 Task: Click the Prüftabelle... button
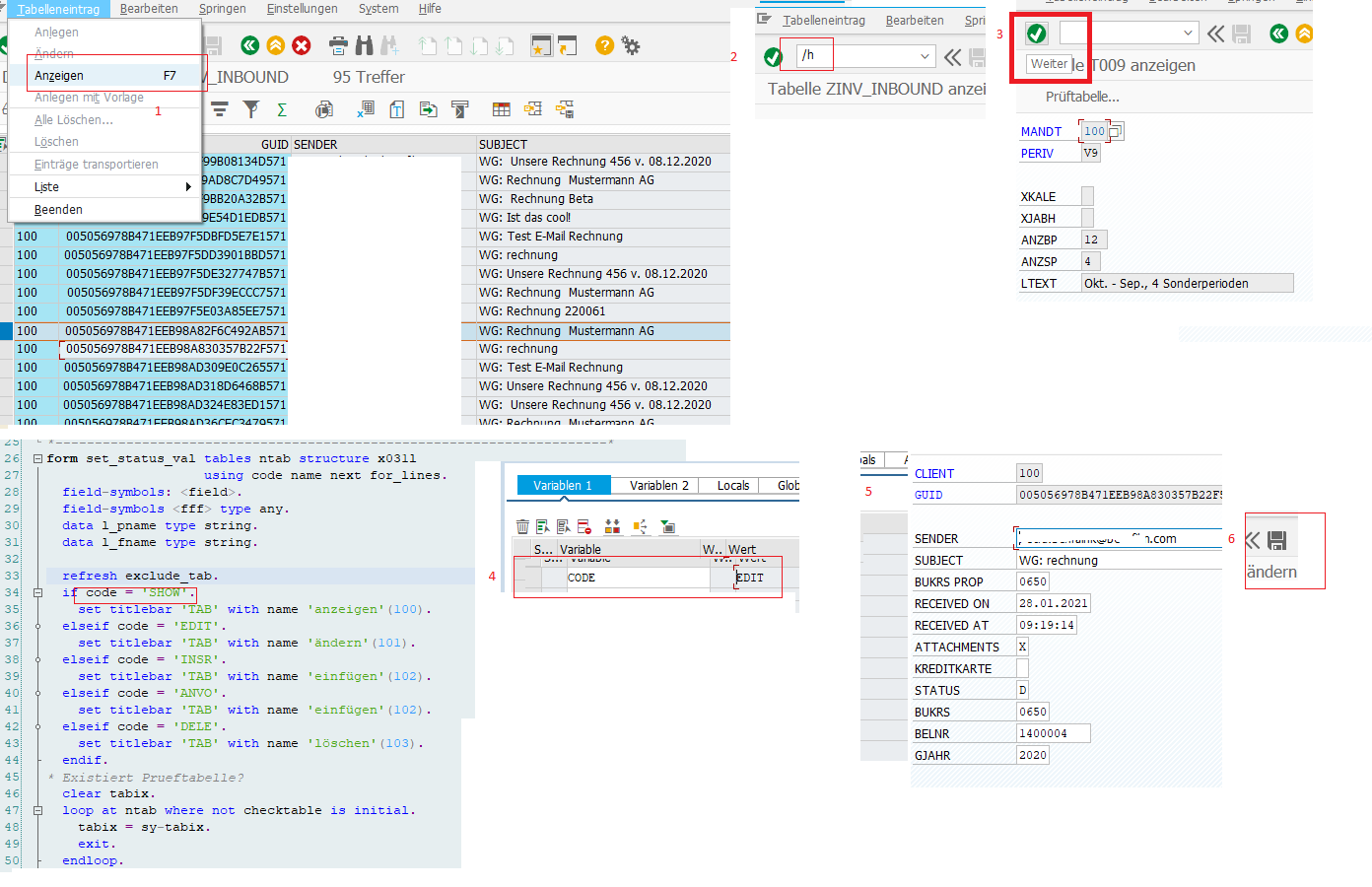click(1081, 97)
